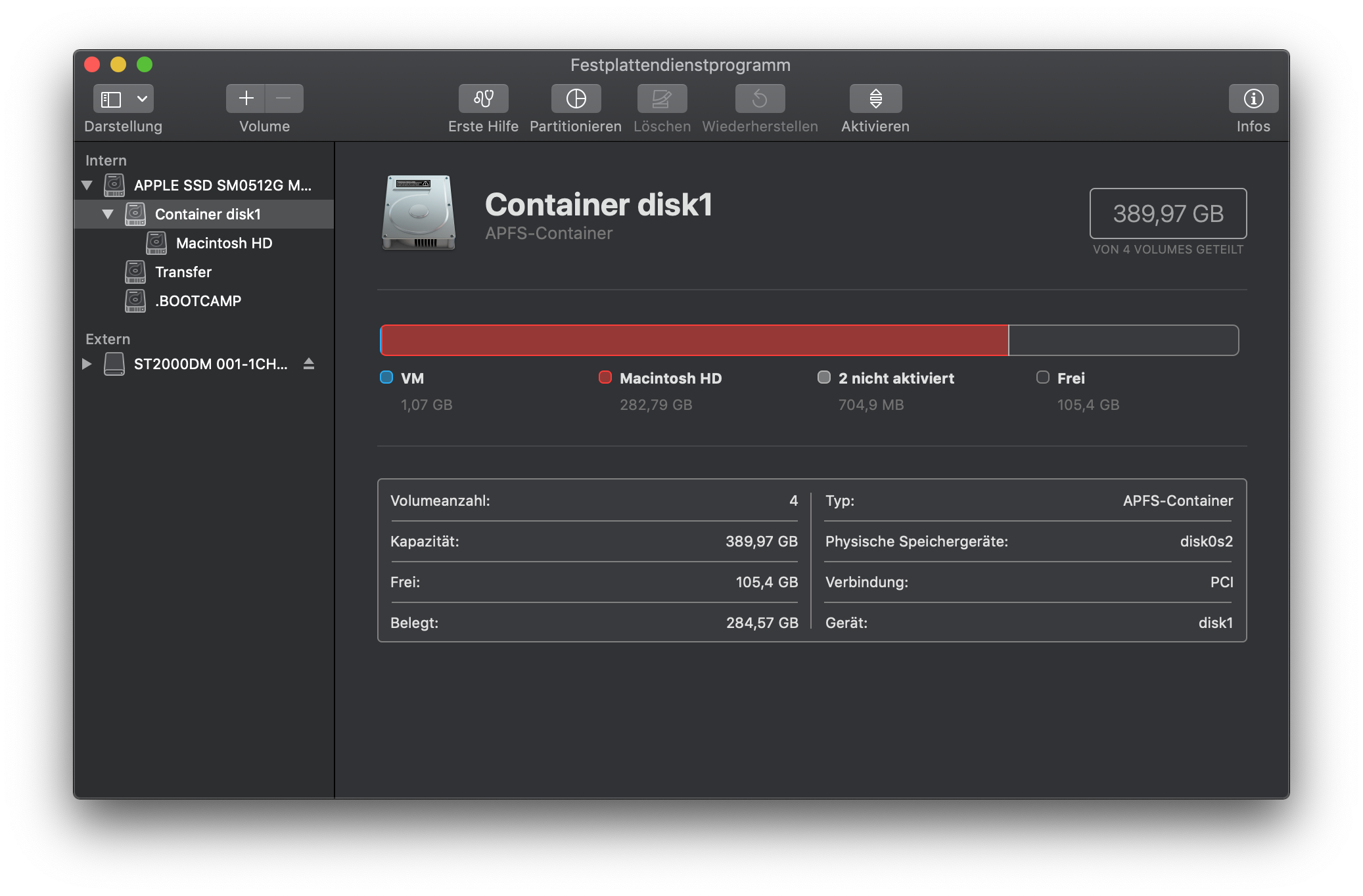Expand the ST2000DM external drive
Image resolution: width=1363 pixels, height=896 pixels.
coord(87,363)
